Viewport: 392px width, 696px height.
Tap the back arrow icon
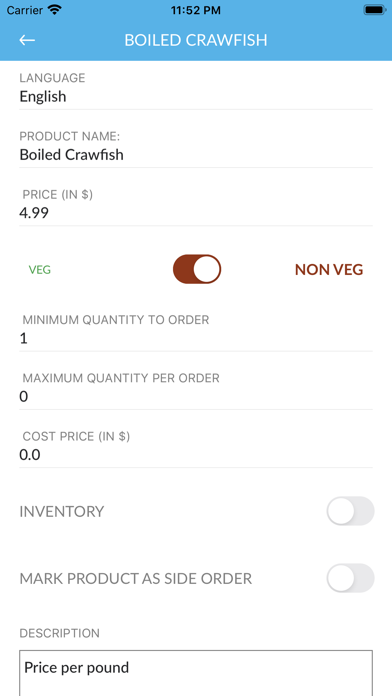pos(27,40)
